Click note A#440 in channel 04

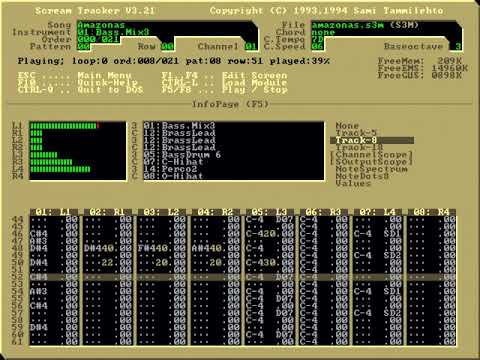point(207,248)
